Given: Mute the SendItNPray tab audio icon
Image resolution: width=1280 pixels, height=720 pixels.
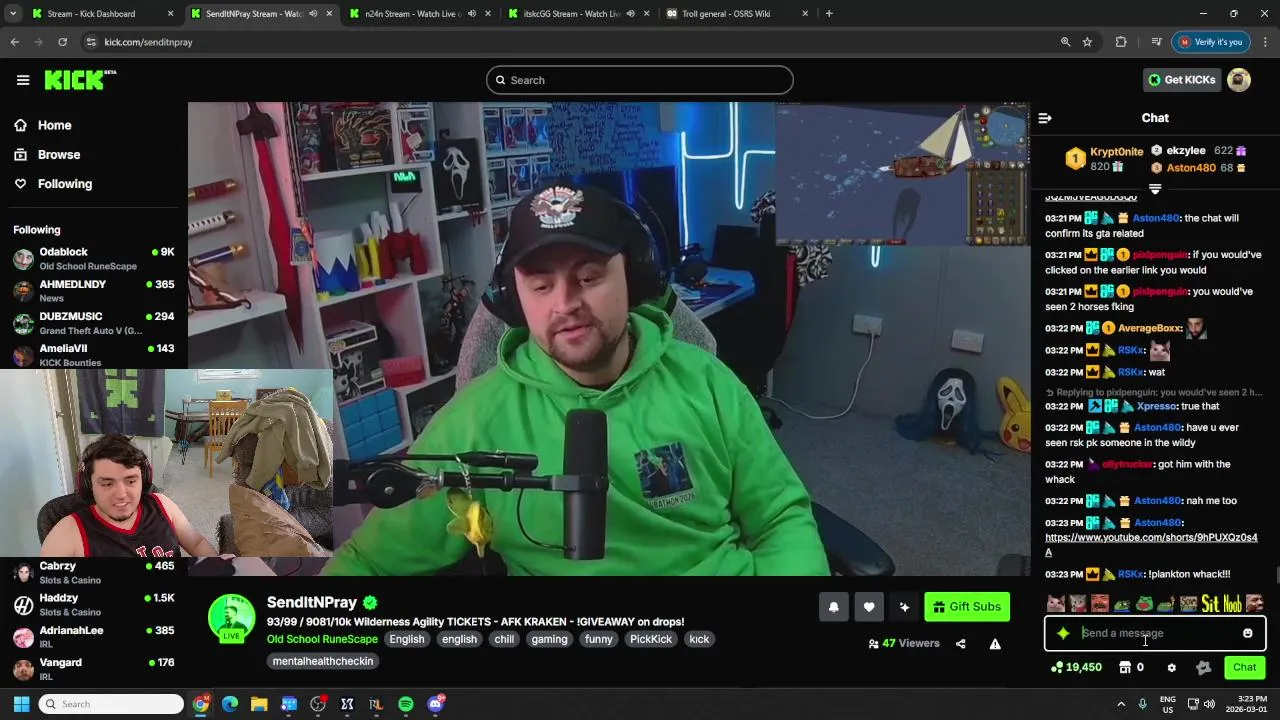Looking at the screenshot, I should pyautogui.click(x=313, y=14).
